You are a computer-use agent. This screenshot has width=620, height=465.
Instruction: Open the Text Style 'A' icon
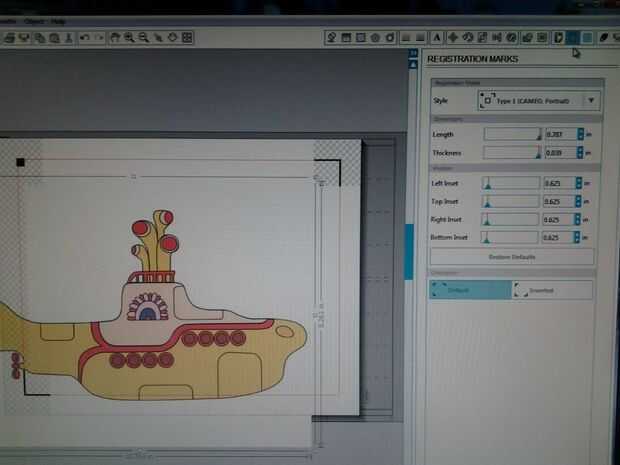pos(437,38)
